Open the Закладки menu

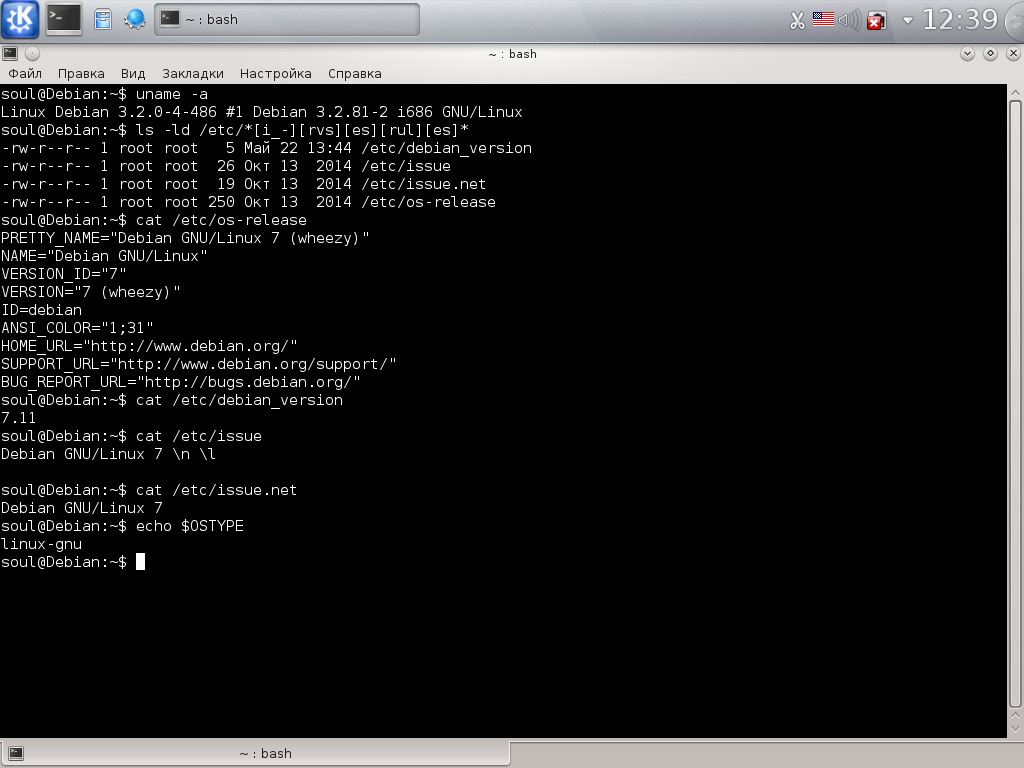pos(193,73)
